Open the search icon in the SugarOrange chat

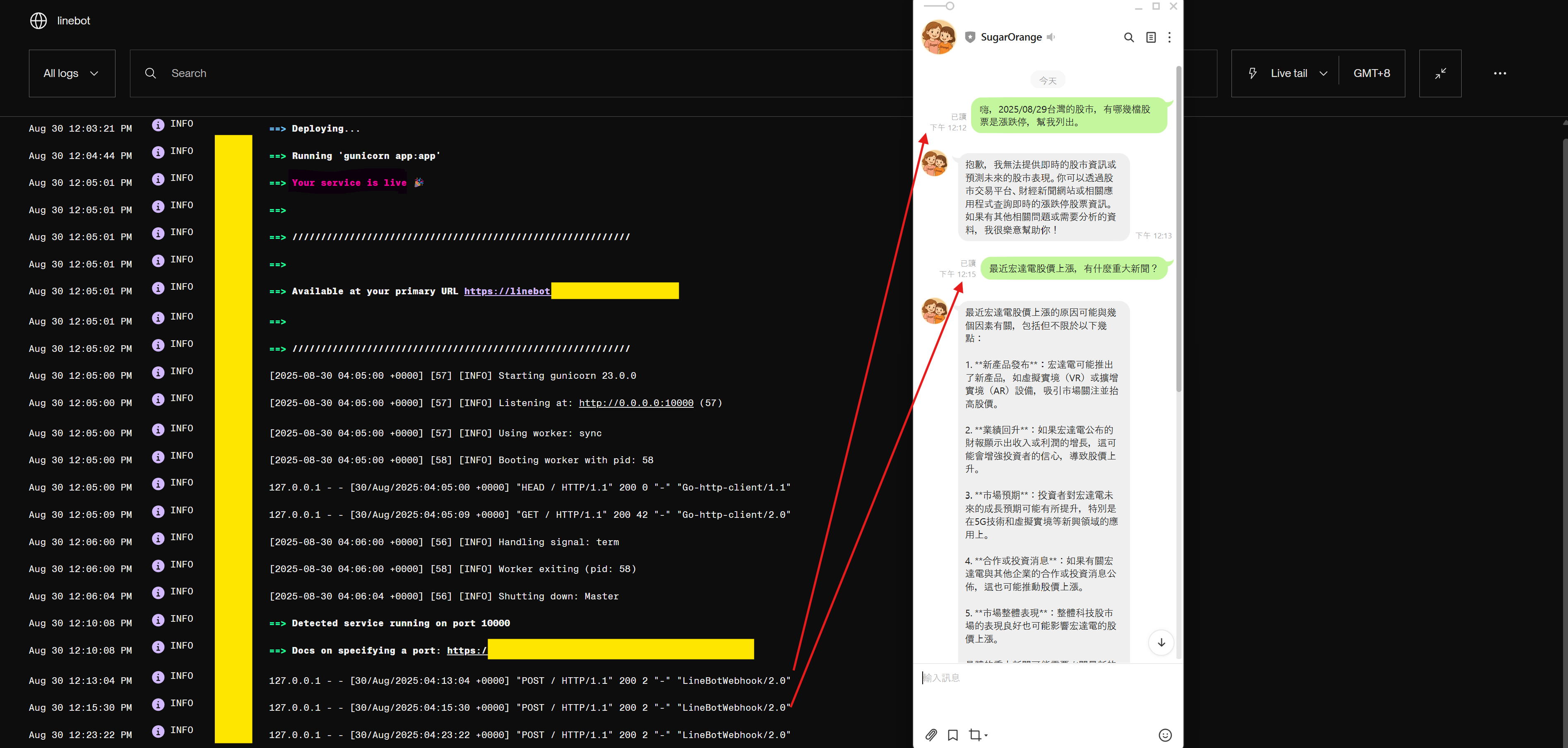1129,37
